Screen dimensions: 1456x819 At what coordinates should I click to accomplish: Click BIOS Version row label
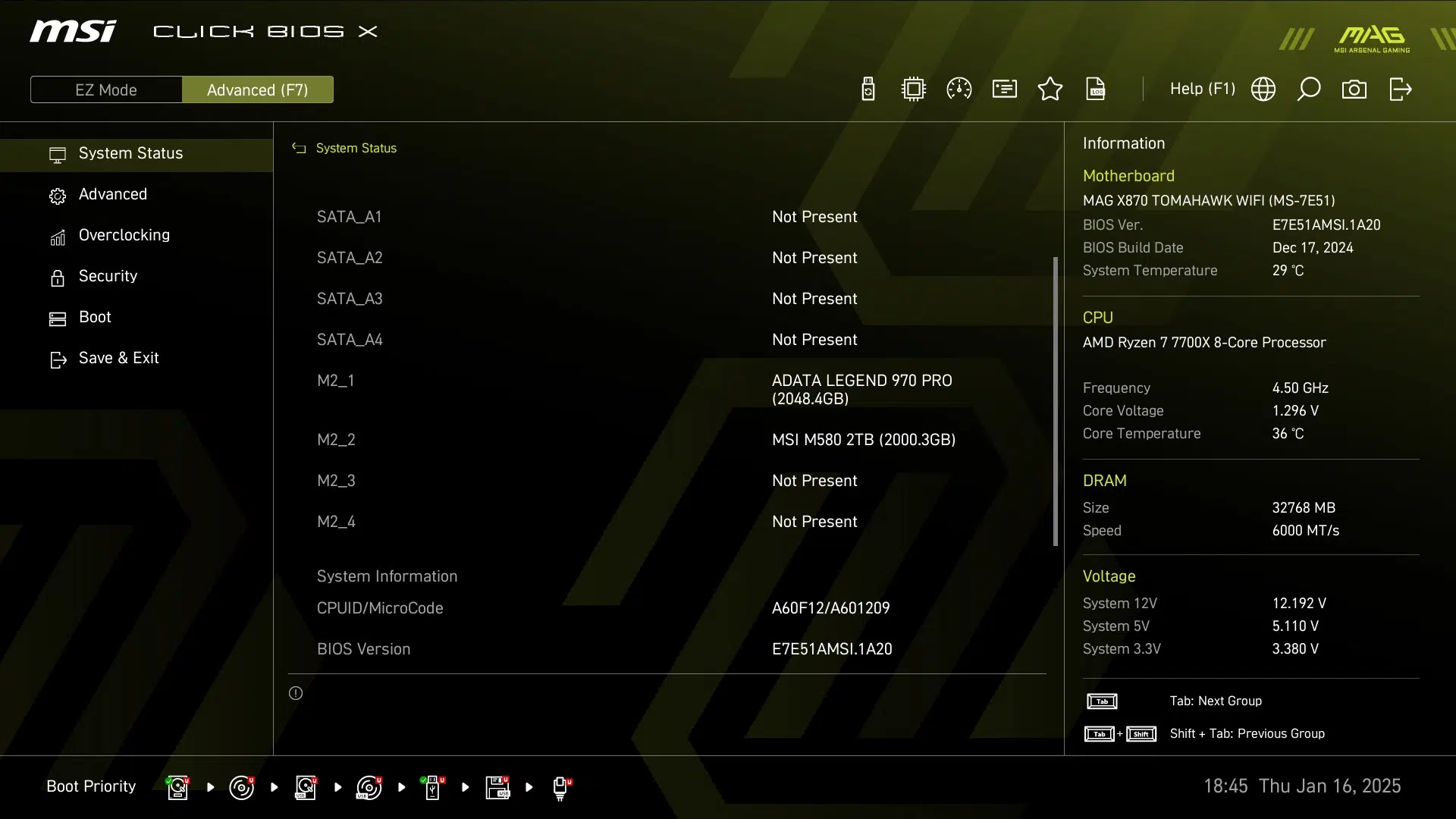click(x=363, y=649)
